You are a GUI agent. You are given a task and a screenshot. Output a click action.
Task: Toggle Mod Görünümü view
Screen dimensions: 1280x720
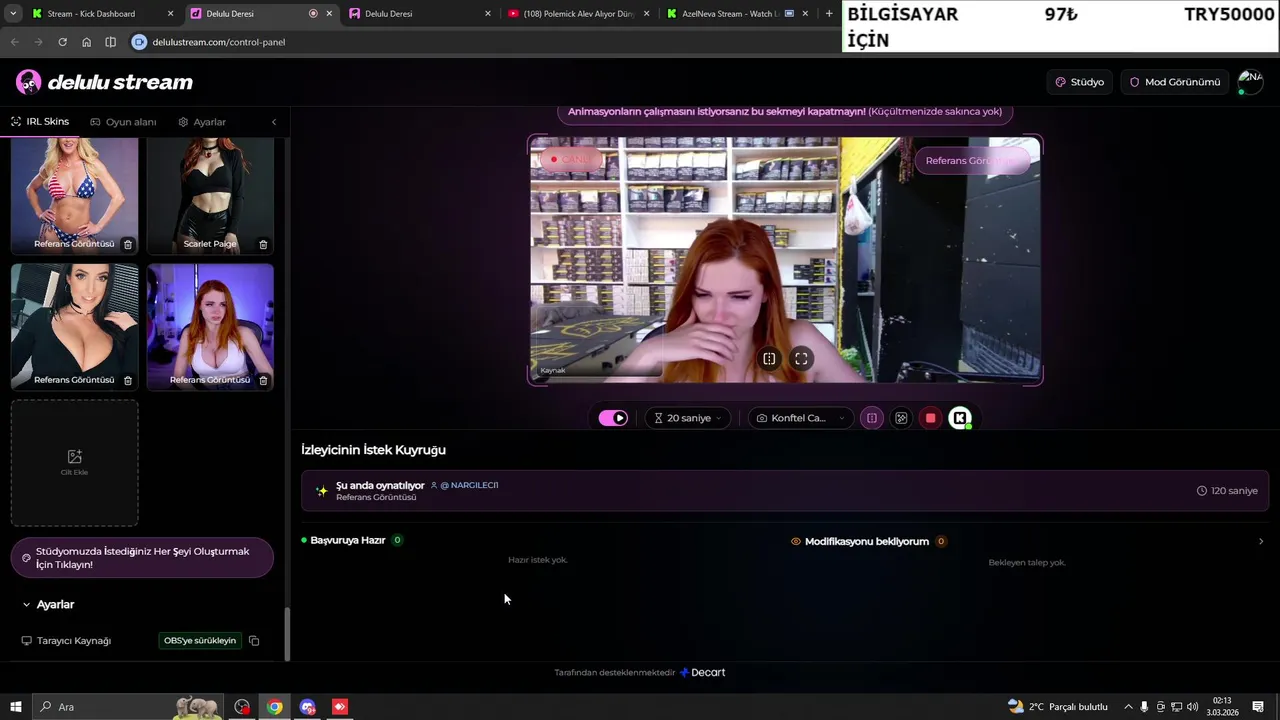[1175, 82]
